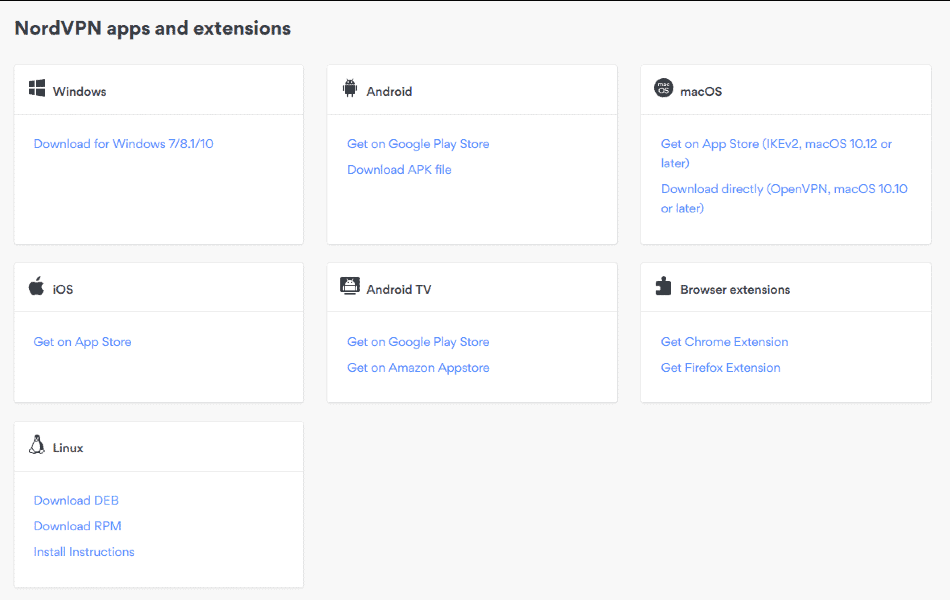Click the Linux card heading text

68,448
